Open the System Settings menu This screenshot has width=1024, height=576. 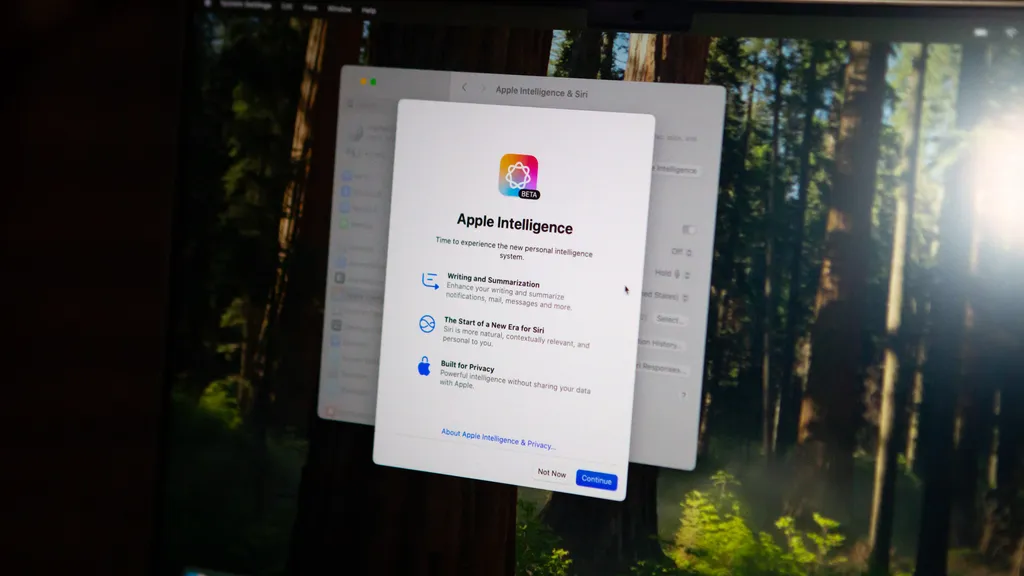click(x=245, y=5)
